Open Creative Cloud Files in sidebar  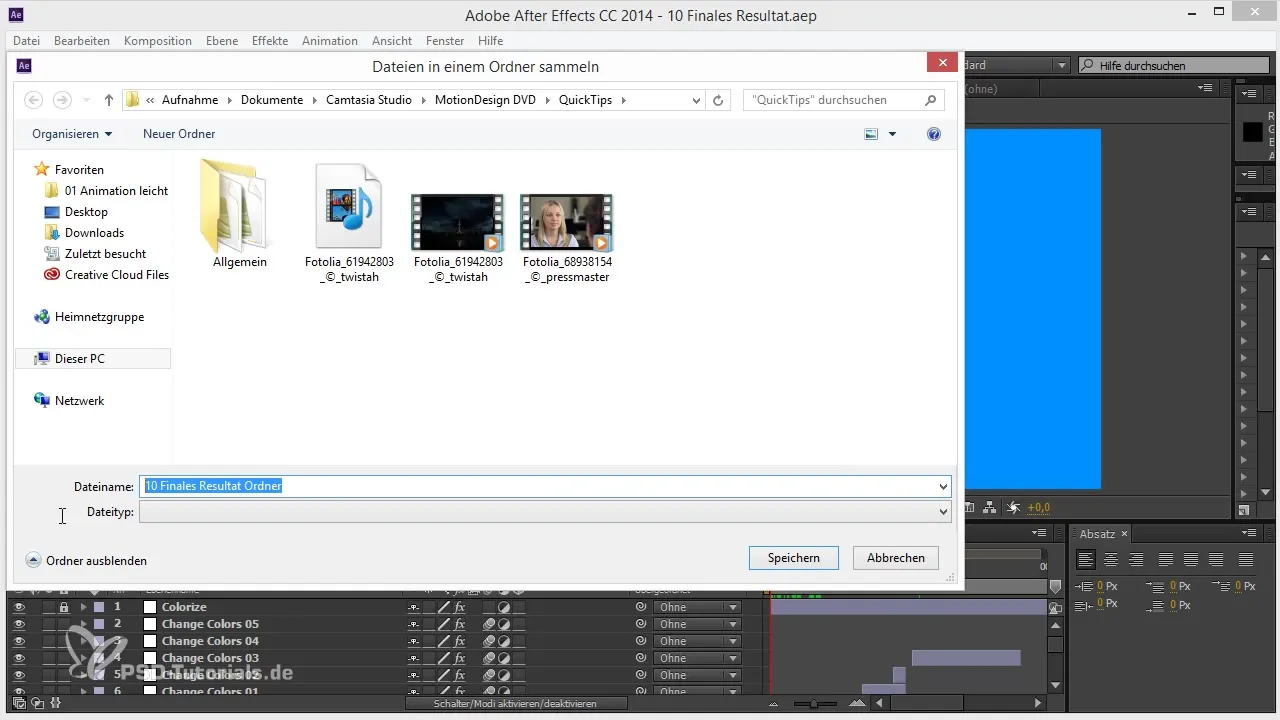coord(107,275)
